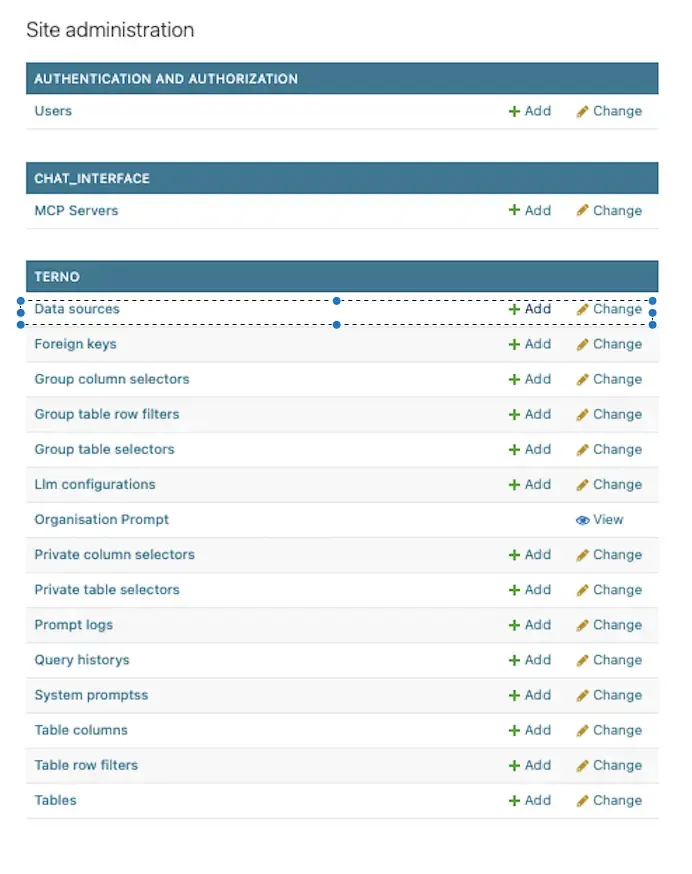Click the plus icon for Query historys

(514, 661)
